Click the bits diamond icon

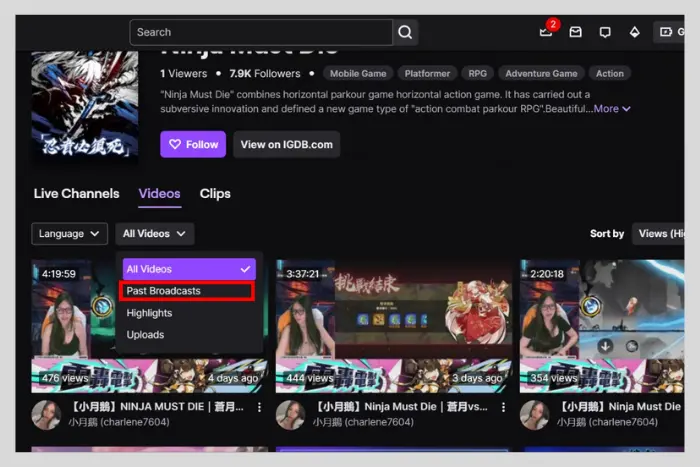634,32
